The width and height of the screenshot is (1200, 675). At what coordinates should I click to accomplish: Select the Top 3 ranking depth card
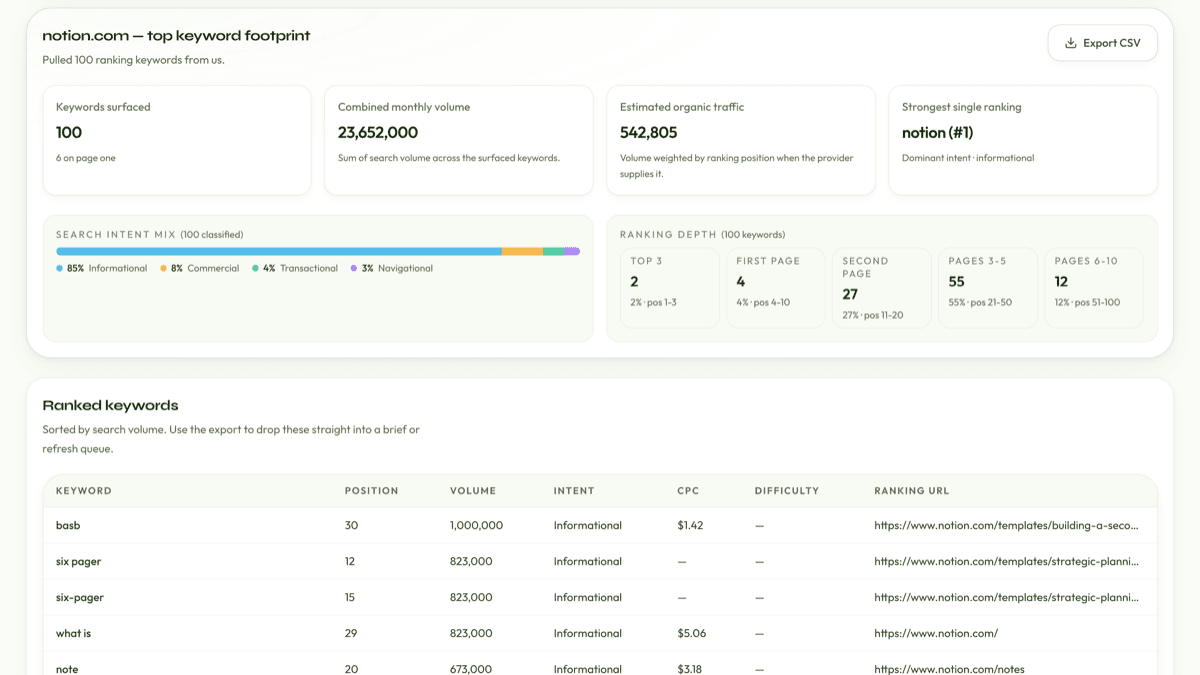(670, 288)
